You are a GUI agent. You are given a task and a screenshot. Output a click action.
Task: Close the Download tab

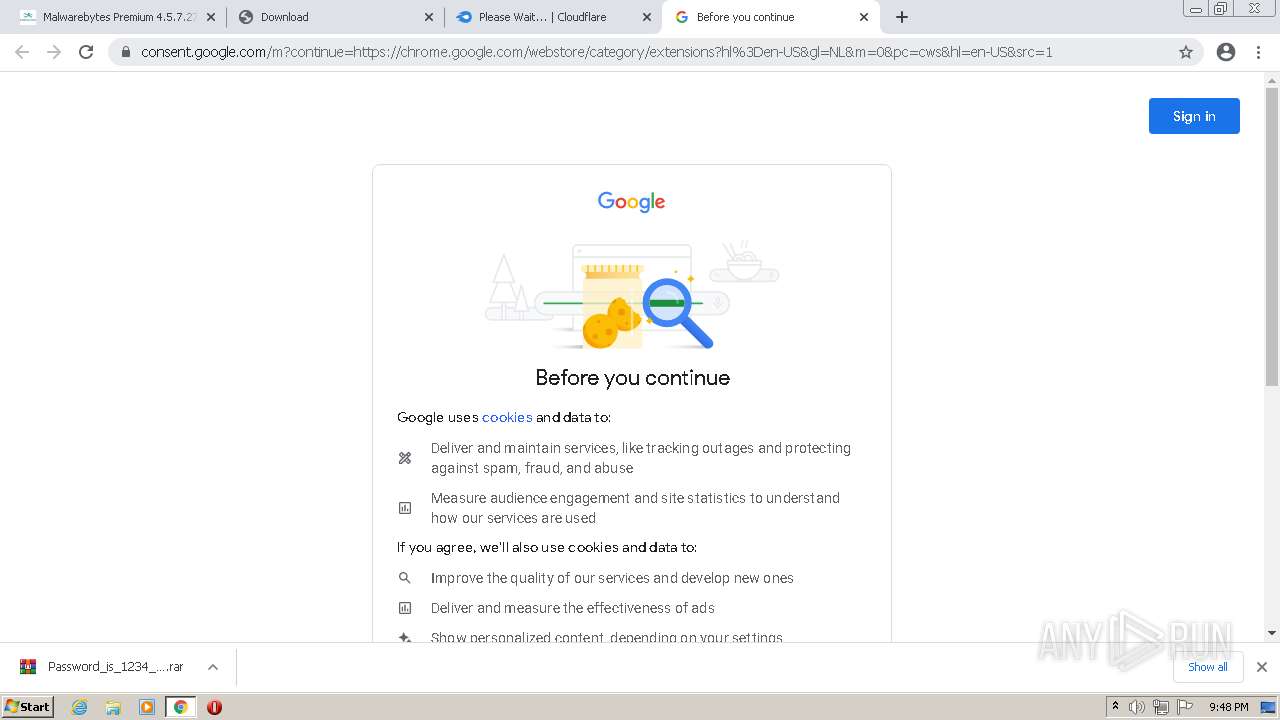click(428, 17)
